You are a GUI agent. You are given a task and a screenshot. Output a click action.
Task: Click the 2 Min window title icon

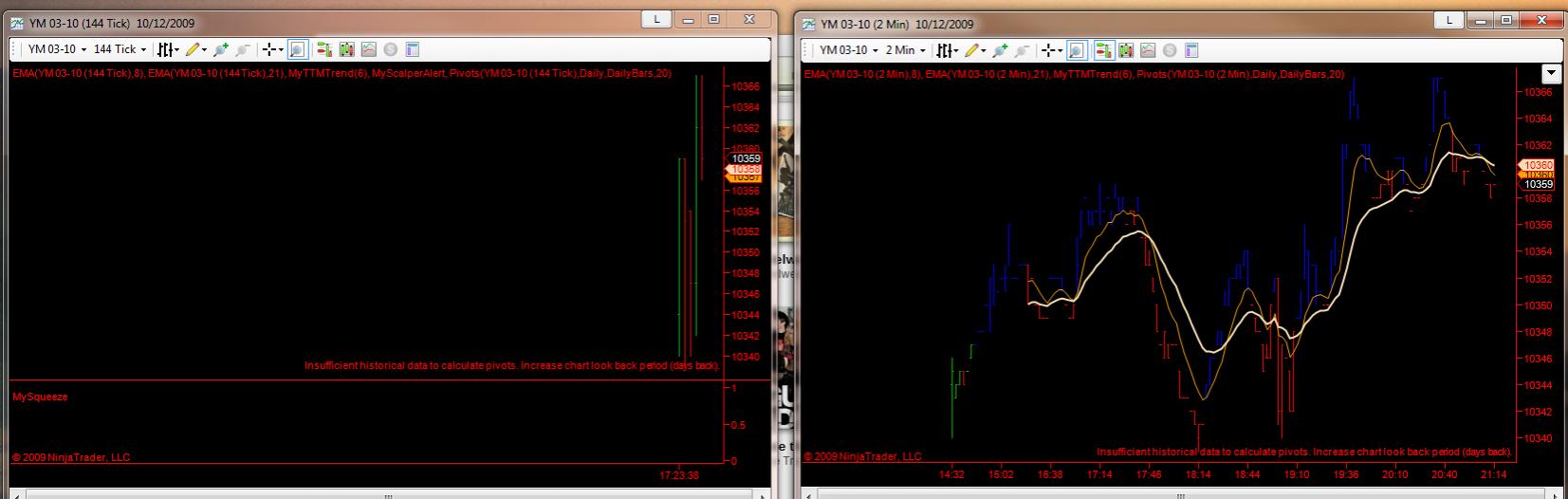(808, 24)
